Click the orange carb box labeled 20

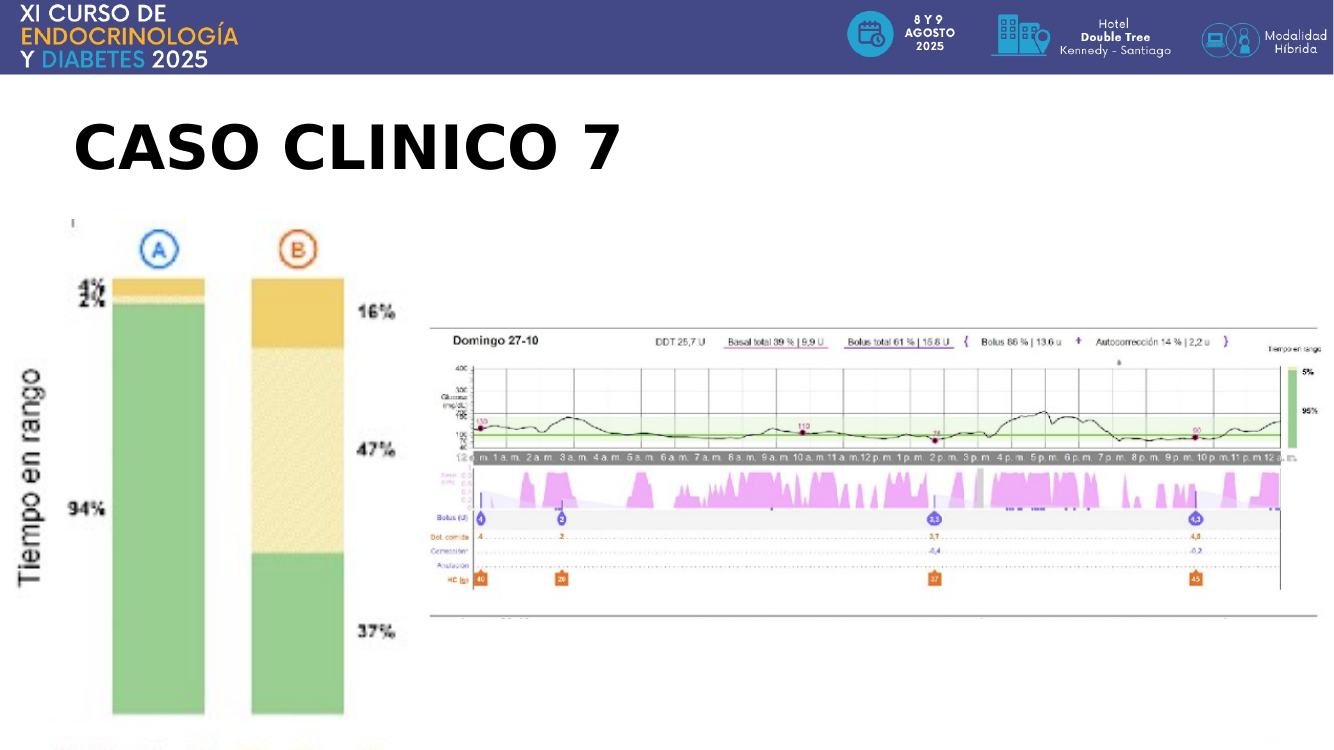click(x=561, y=579)
